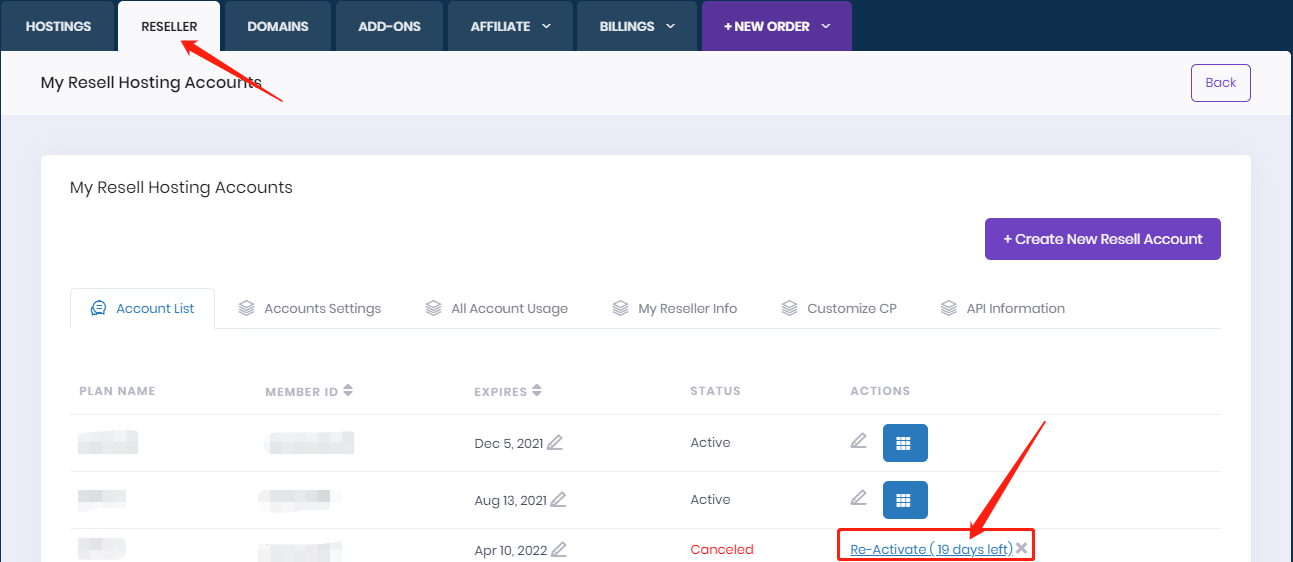The image size is (1293, 562).
Task: Switch to the Hostings tab
Action: click(x=58, y=27)
